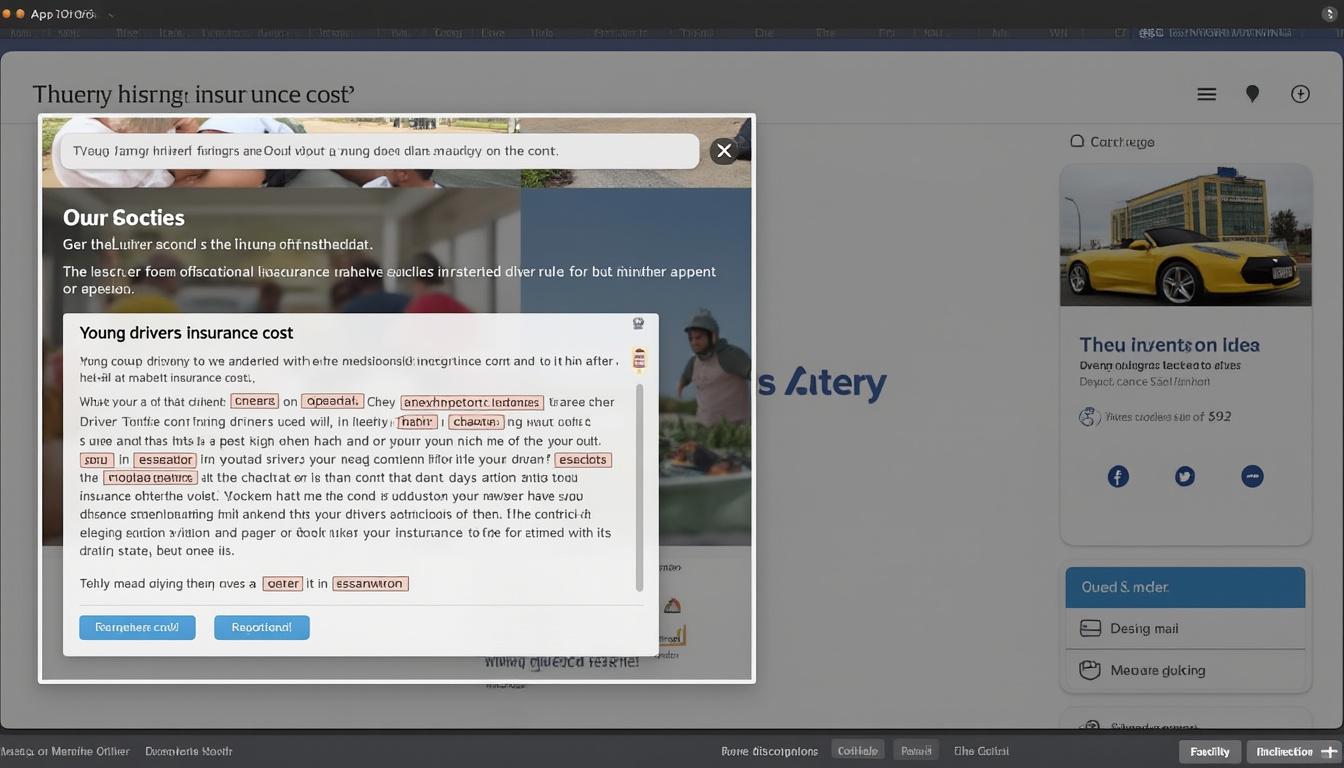Screen dimensions: 1344x768
Task: Click the orange clipboard icon above the dialog scrollbar
Action: 639,359
